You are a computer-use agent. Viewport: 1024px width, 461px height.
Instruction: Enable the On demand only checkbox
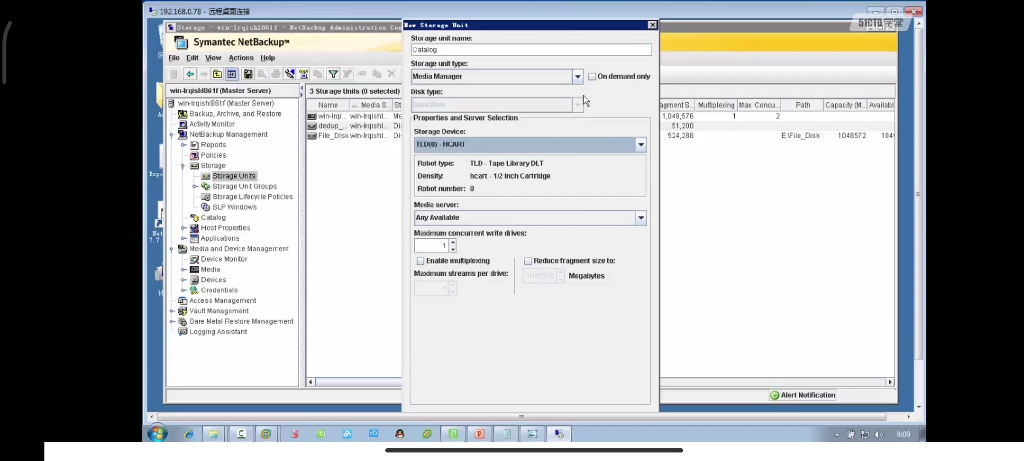pyautogui.click(x=592, y=77)
